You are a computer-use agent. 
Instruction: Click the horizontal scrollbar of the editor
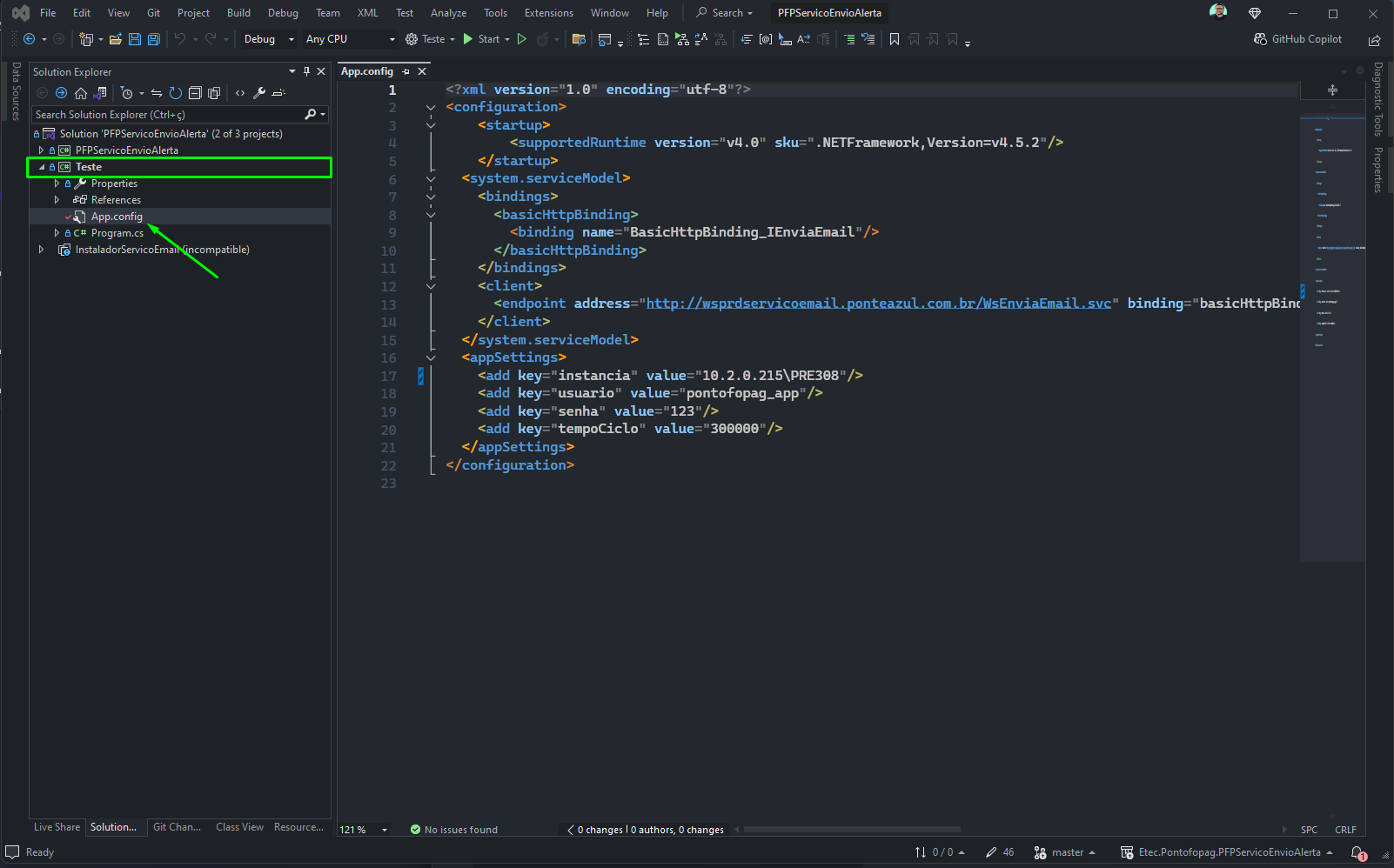tap(852, 830)
